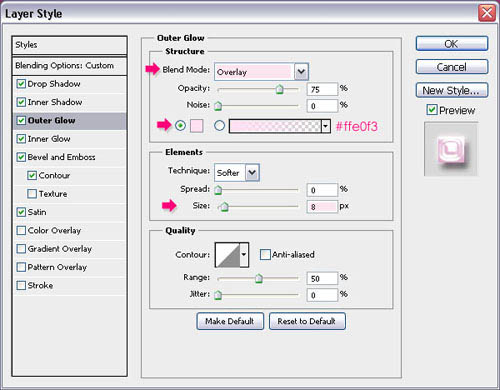Enable the Texture checkbox
500x390 pixels.
pyautogui.click(x=32, y=194)
